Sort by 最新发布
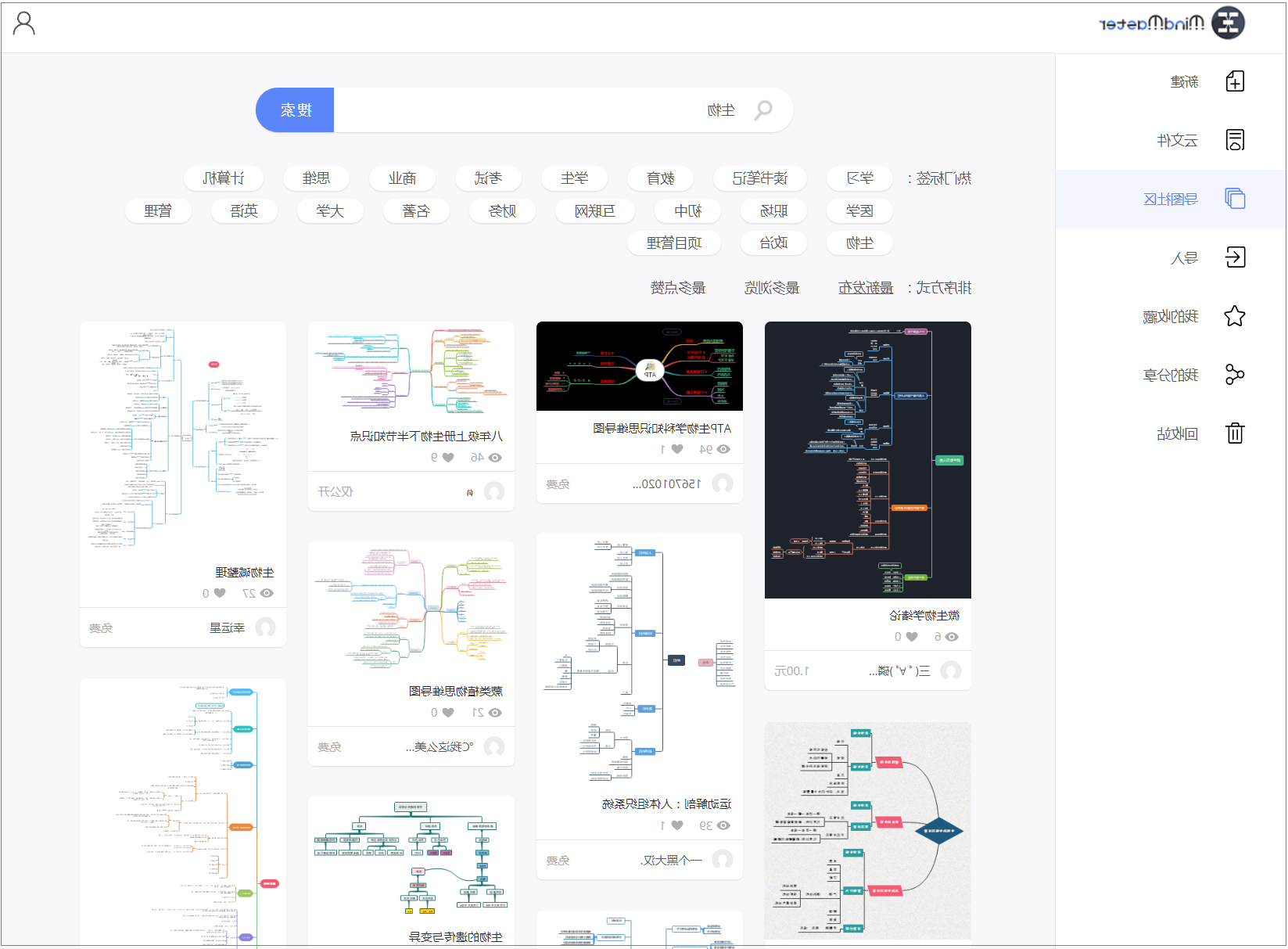The height and width of the screenshot is (949, 1288). [866, 288]
